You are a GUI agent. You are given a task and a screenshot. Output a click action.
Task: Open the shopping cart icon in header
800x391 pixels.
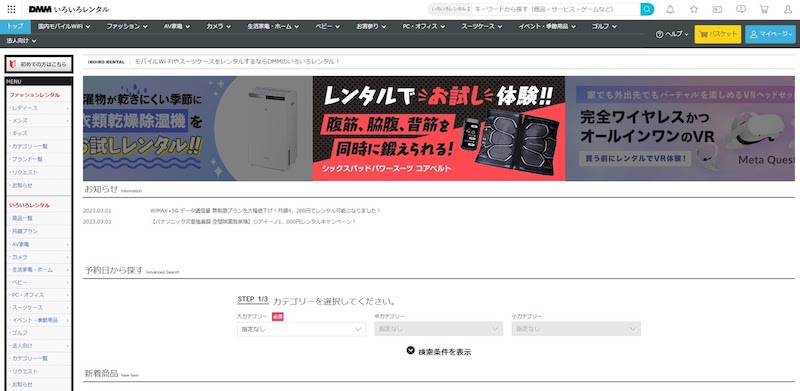click(764, 9)
